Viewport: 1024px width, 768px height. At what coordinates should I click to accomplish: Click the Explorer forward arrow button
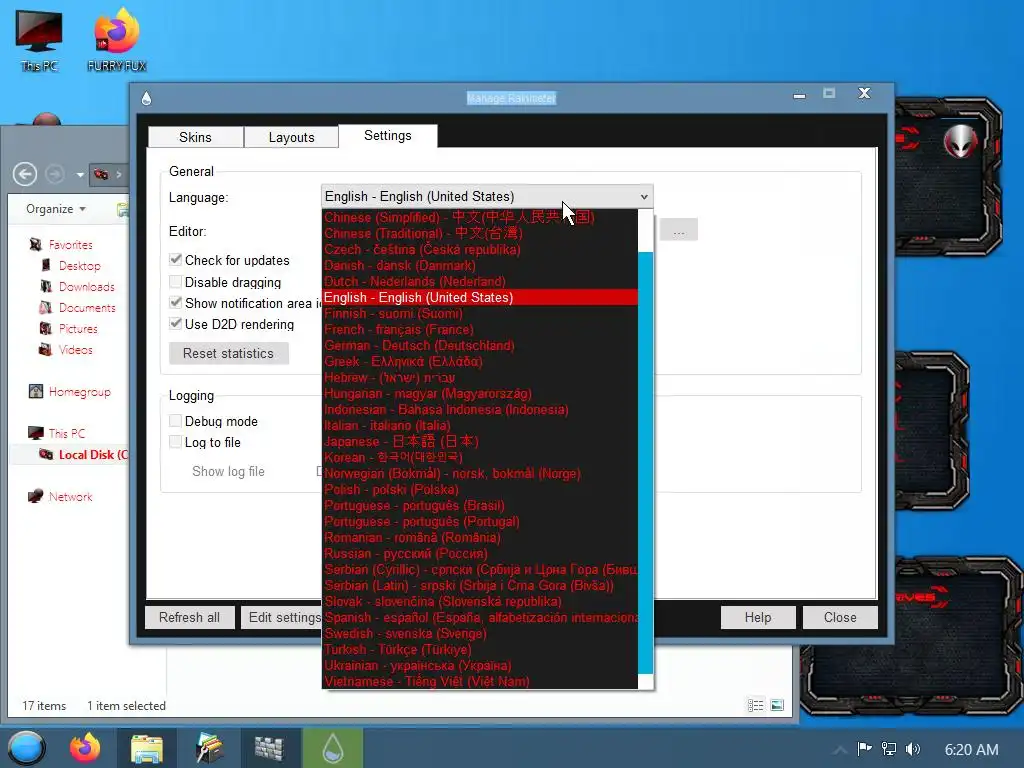55,174
